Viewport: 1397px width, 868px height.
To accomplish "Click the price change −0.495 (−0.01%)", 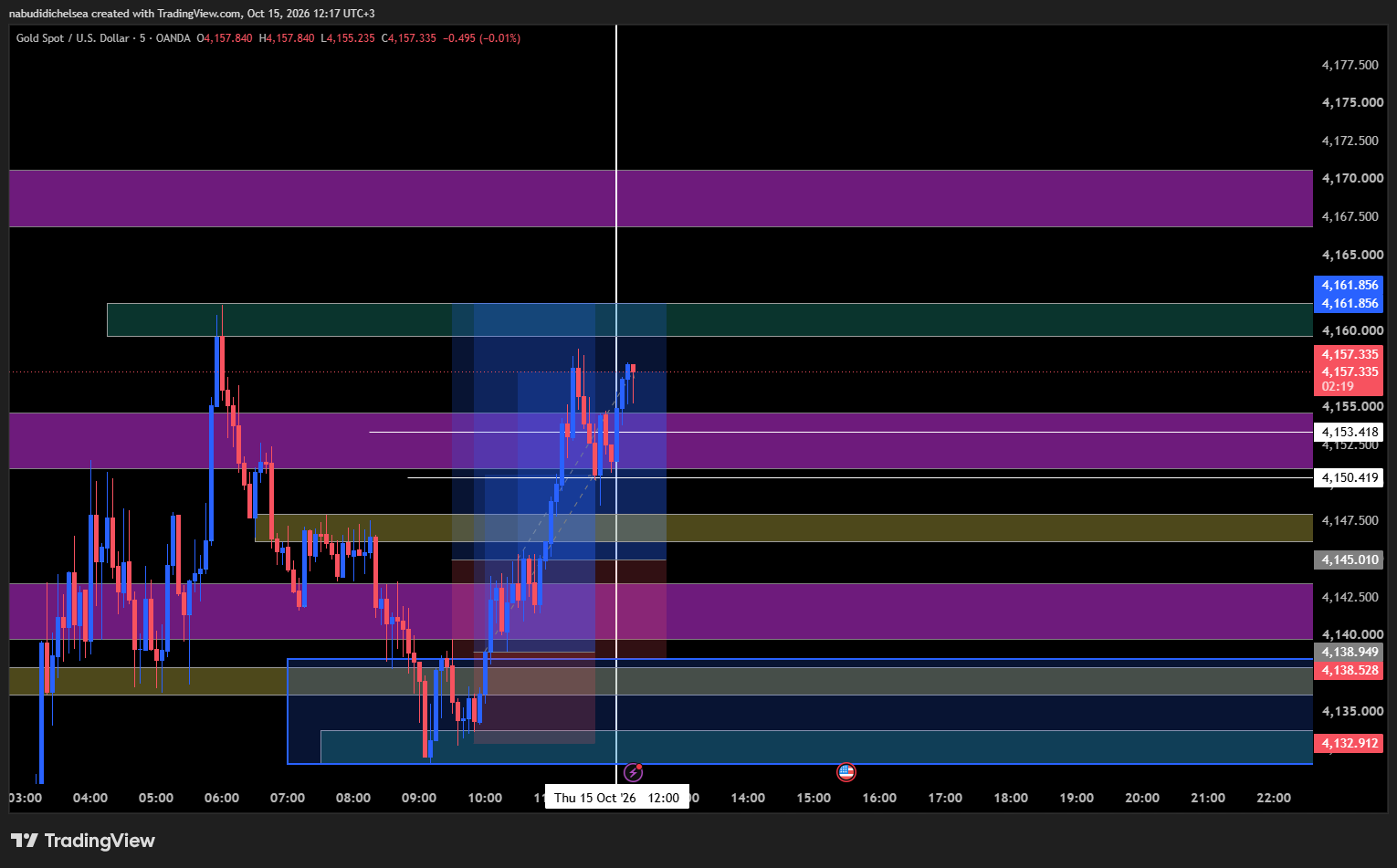I will click(481, 38).
